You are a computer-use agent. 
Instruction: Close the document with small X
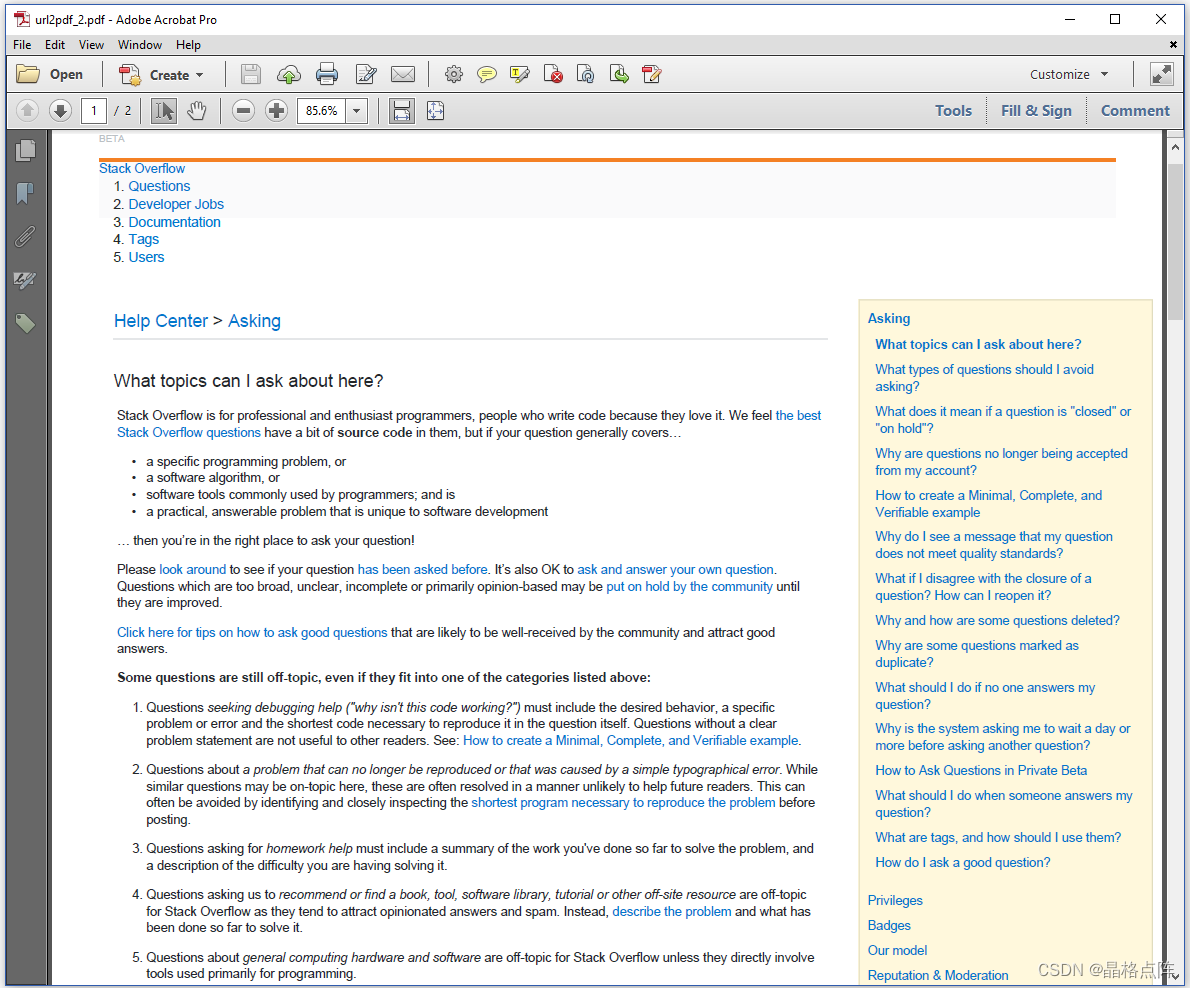click(1173, 45)
